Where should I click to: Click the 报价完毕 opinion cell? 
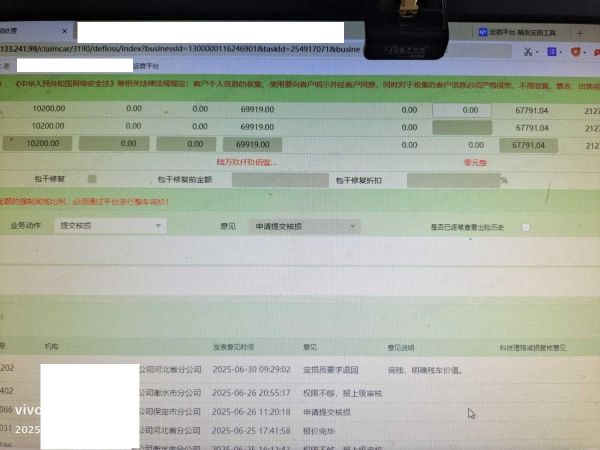(319, 431)
